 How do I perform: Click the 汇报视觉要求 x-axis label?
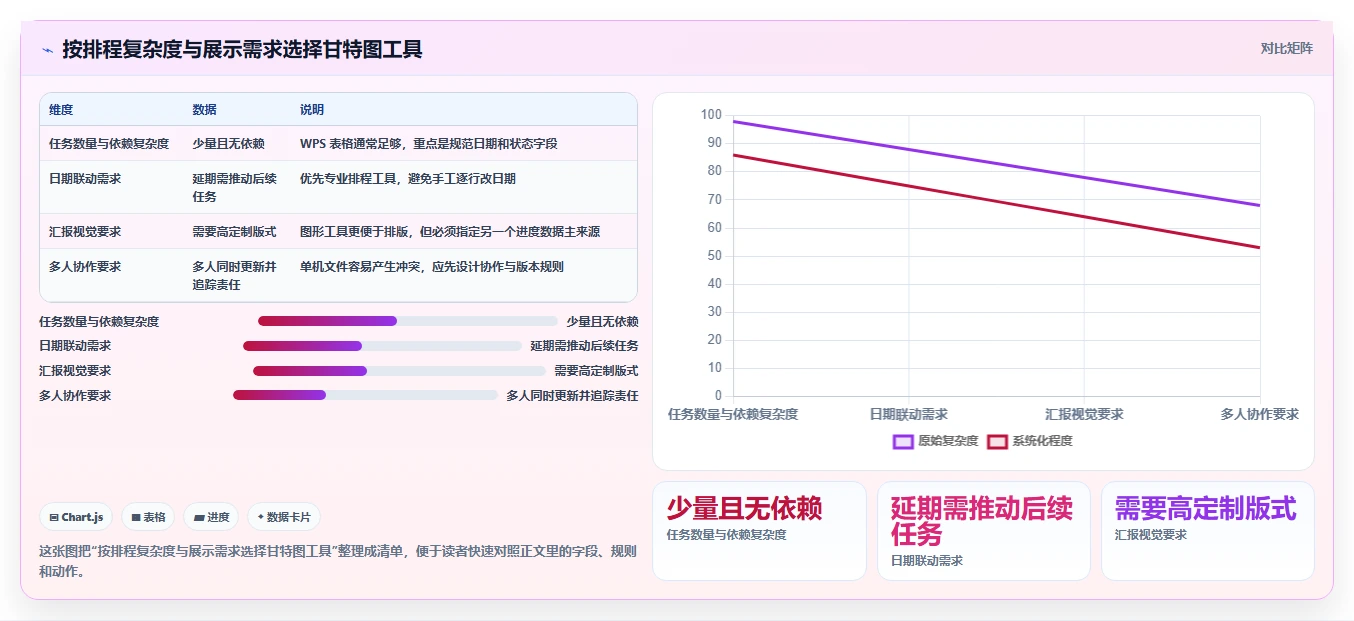[1085, 414]
